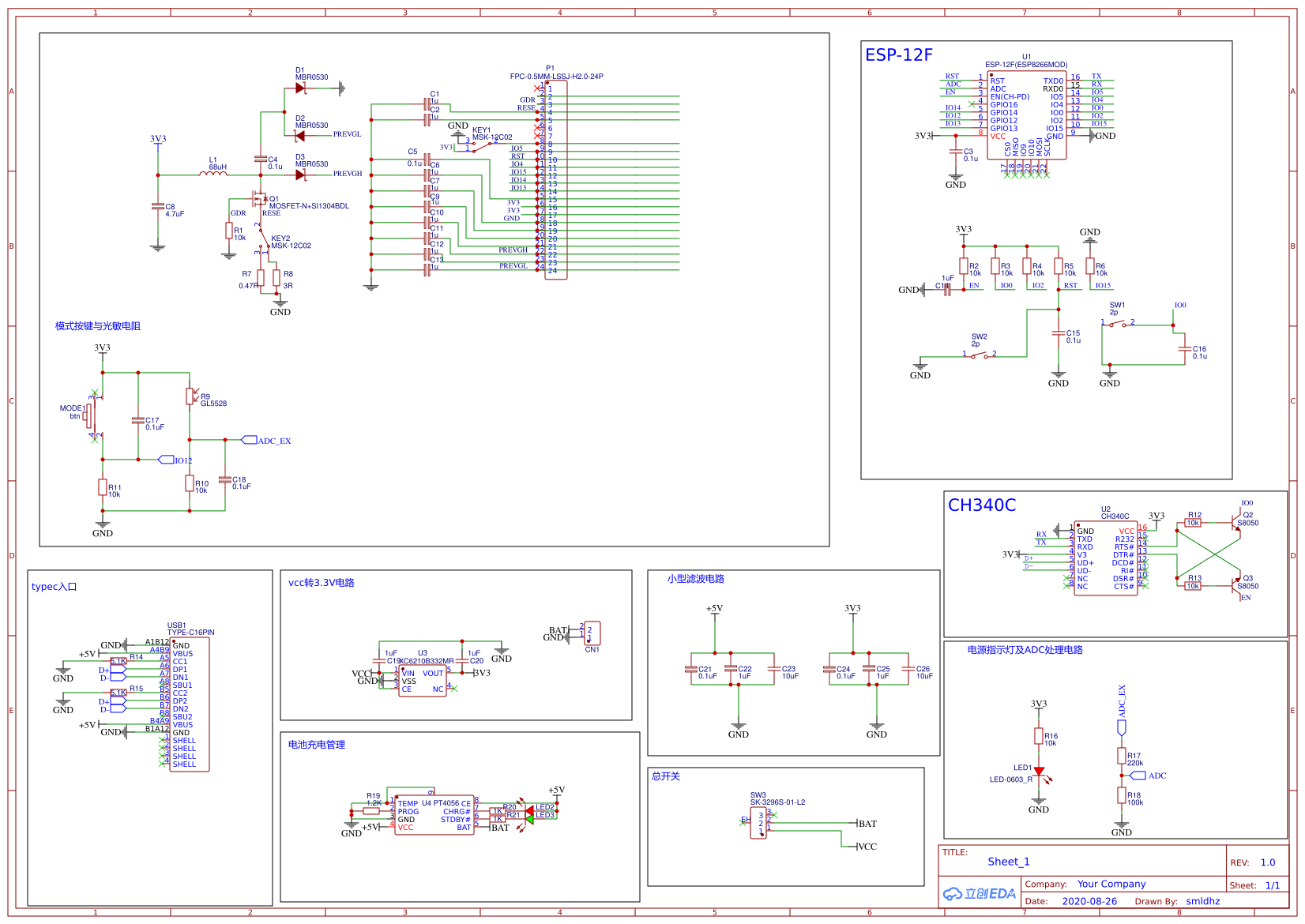This screenshot has height=924, width=1305.
Task: Click the C15 0.1u capacitor
Action: (1059, 335)
